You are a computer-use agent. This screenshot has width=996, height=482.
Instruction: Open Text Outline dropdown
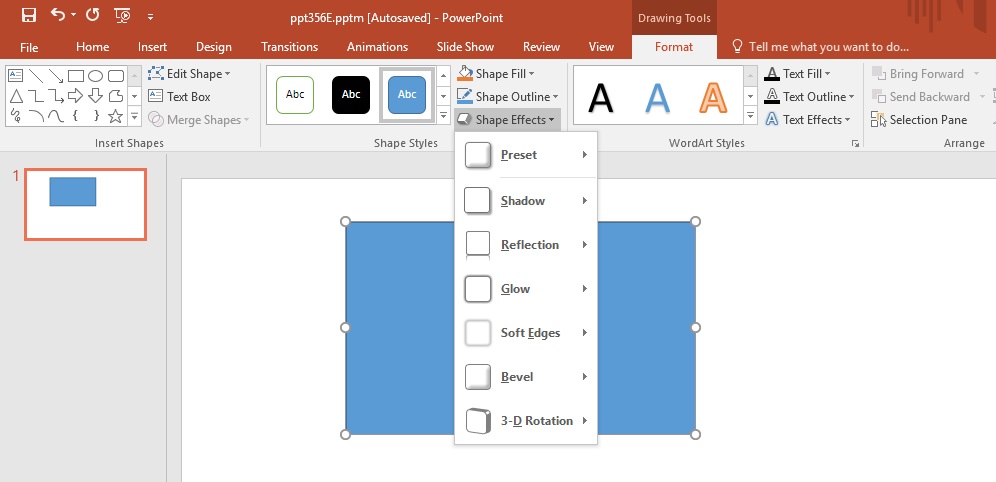[x=809, y=97]
